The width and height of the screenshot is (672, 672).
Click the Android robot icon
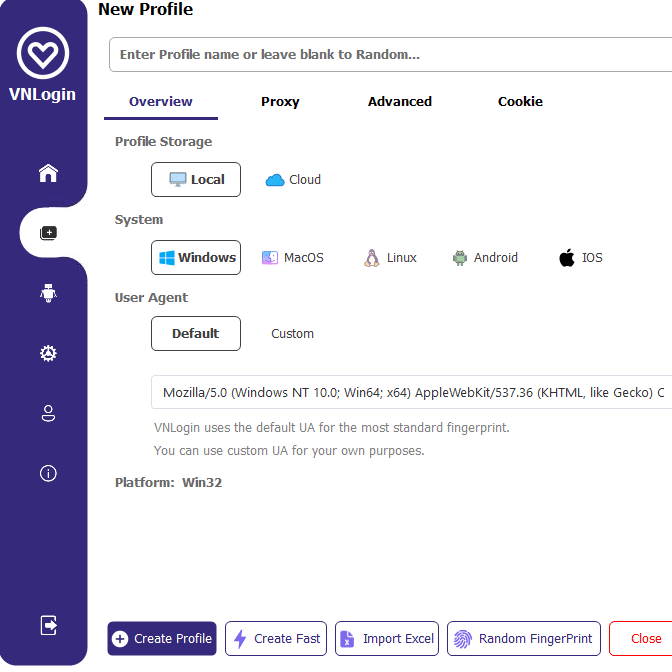pos(460,258)
